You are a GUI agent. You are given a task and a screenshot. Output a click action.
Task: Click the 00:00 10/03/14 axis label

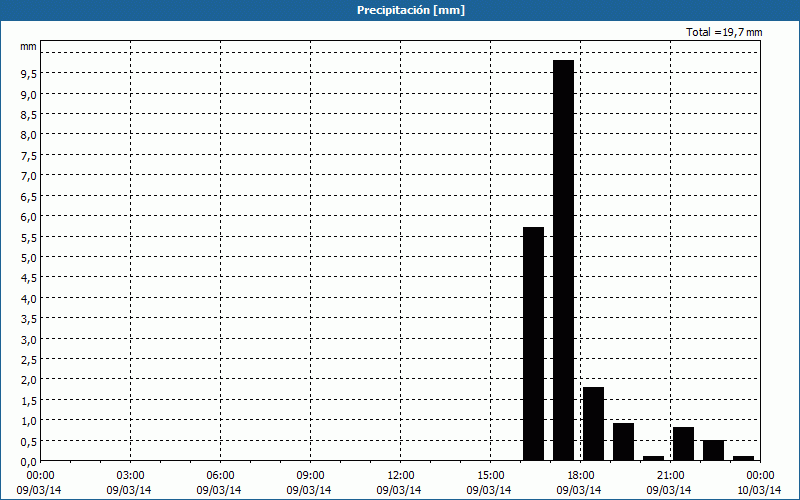coord(760,483)
